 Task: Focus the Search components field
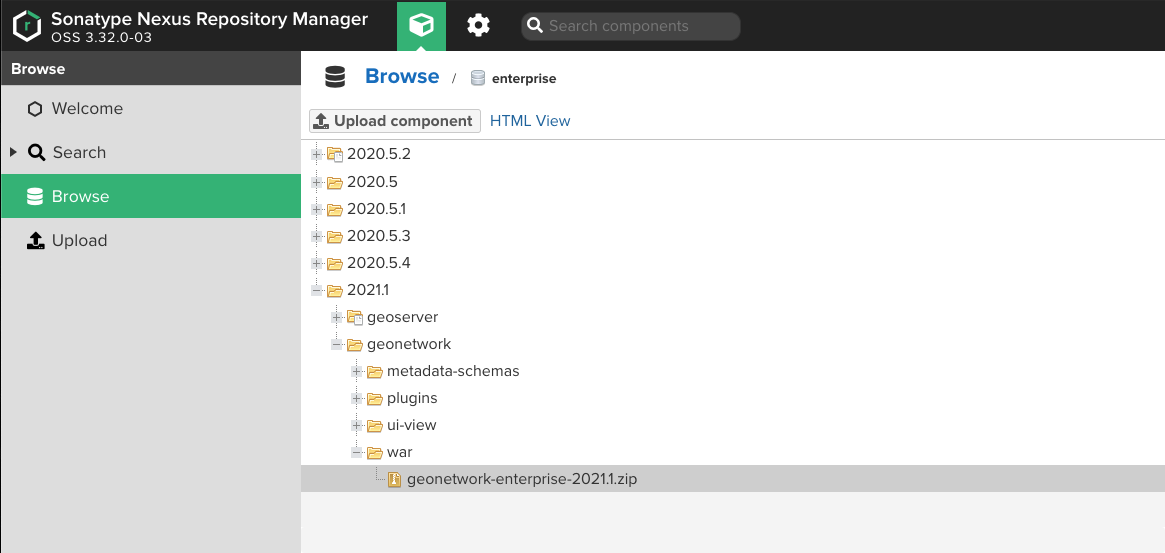631,26
